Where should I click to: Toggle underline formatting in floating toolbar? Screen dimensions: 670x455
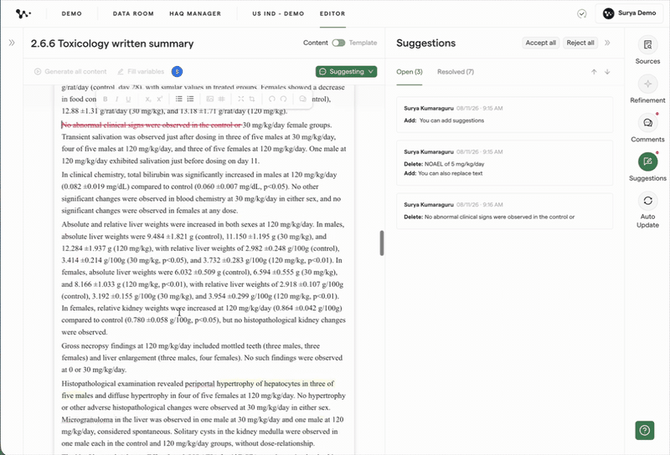128,99
